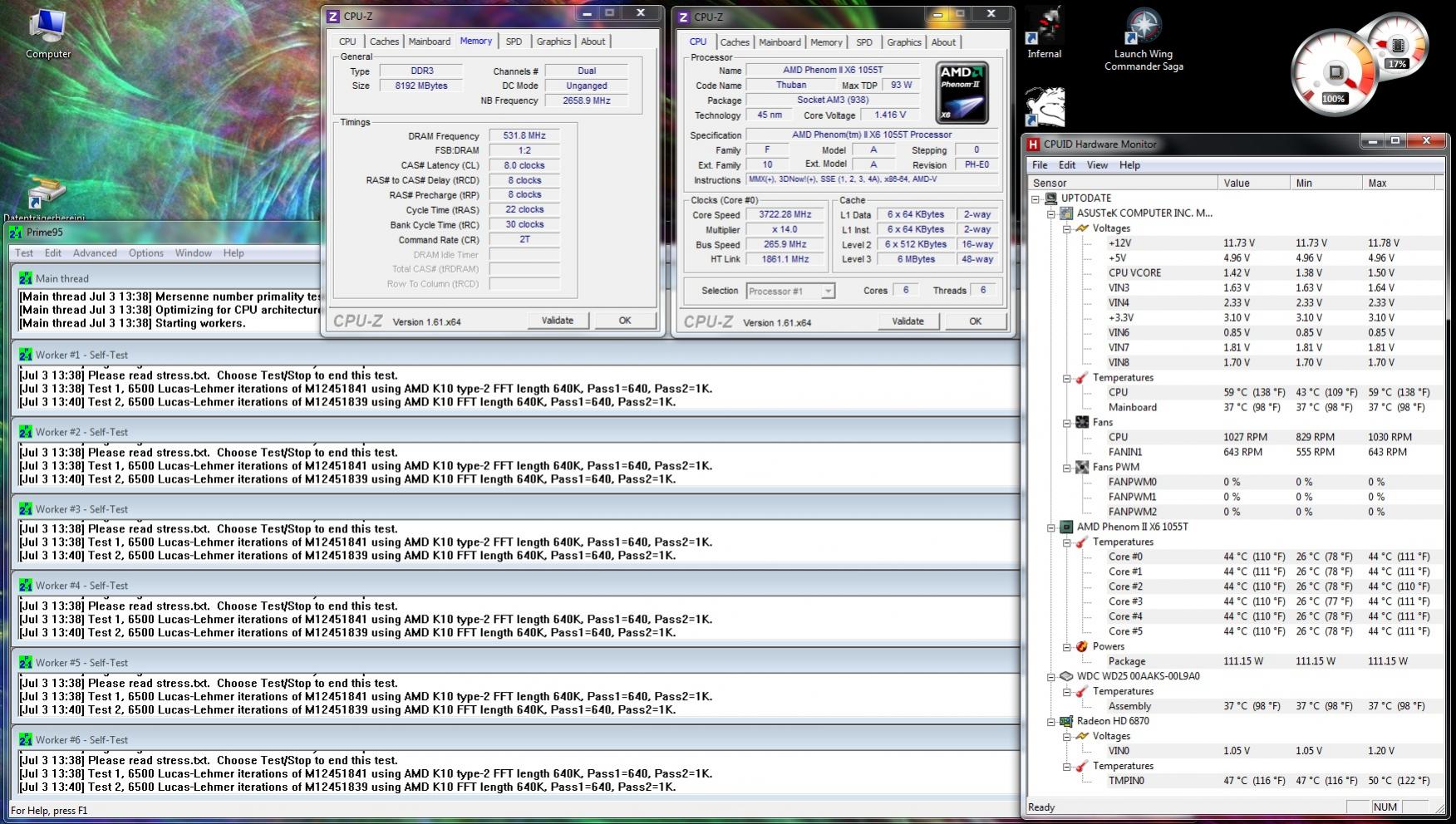Collapse the Powers group
Viewport: 1456px width, 824px height.
(x=1067, y=646)
